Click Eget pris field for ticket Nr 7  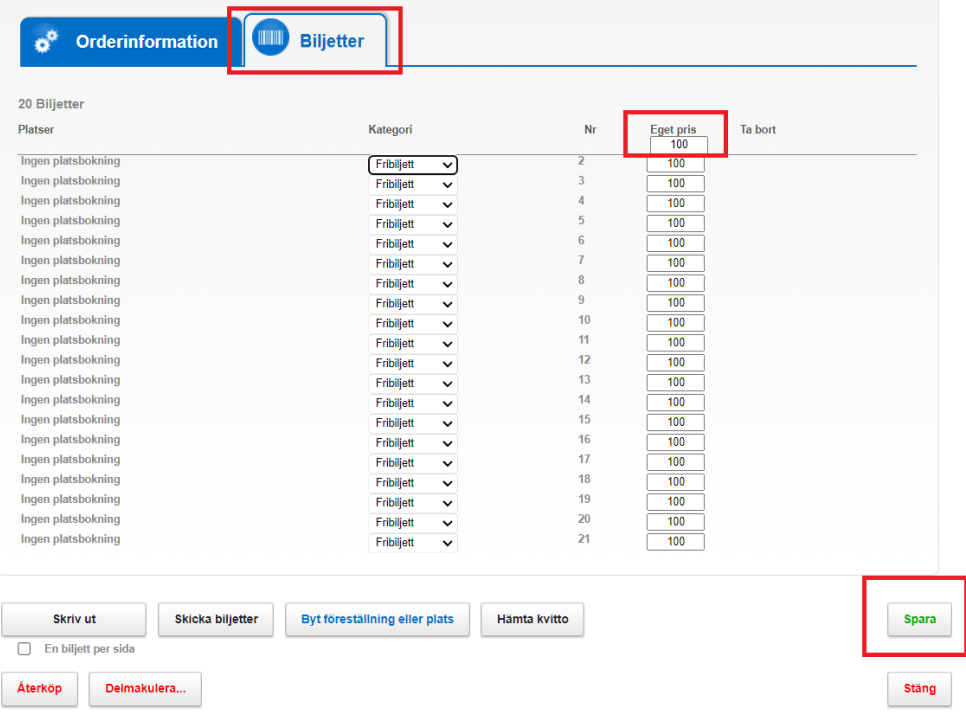676,263
